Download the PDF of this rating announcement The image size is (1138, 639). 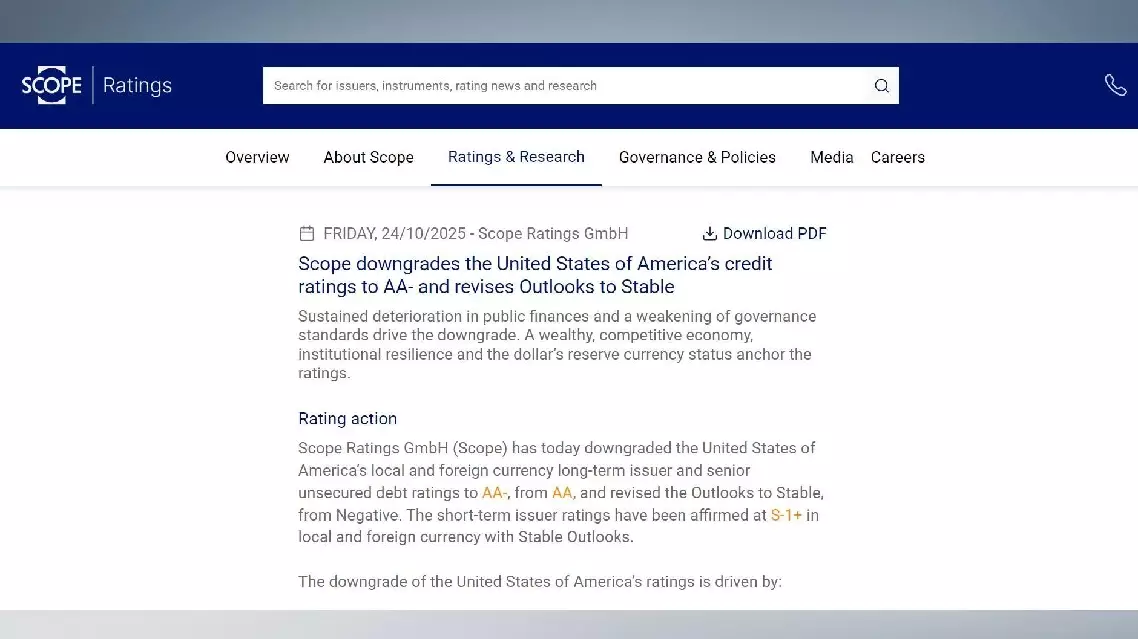coord(765,234)
